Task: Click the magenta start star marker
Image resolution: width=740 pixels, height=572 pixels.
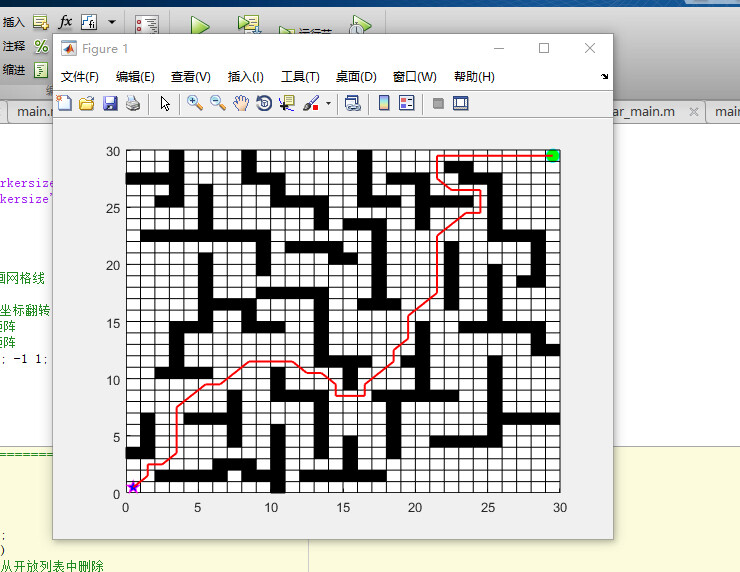Action: coord(133,487)
